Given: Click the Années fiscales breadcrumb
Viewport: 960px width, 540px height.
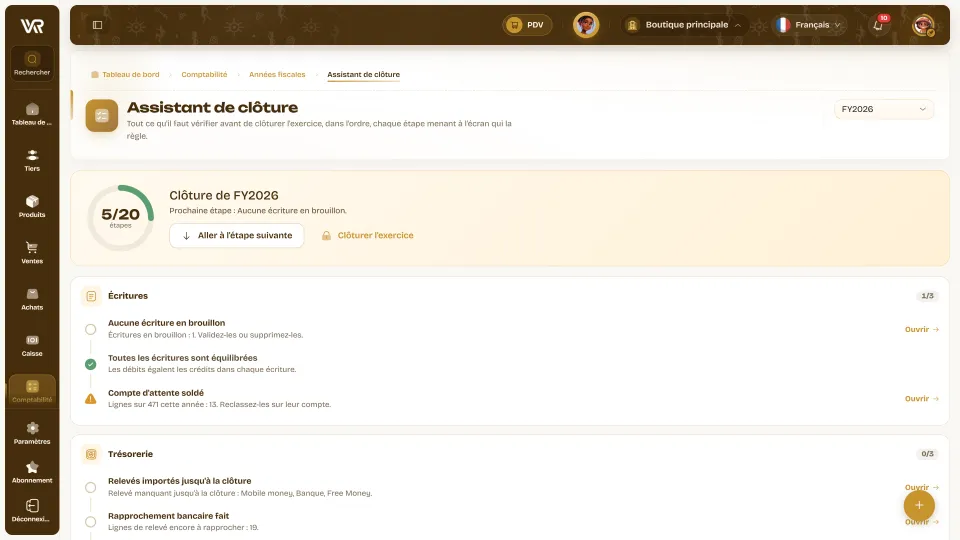Looking at the screenshot, I should (277, 75).
